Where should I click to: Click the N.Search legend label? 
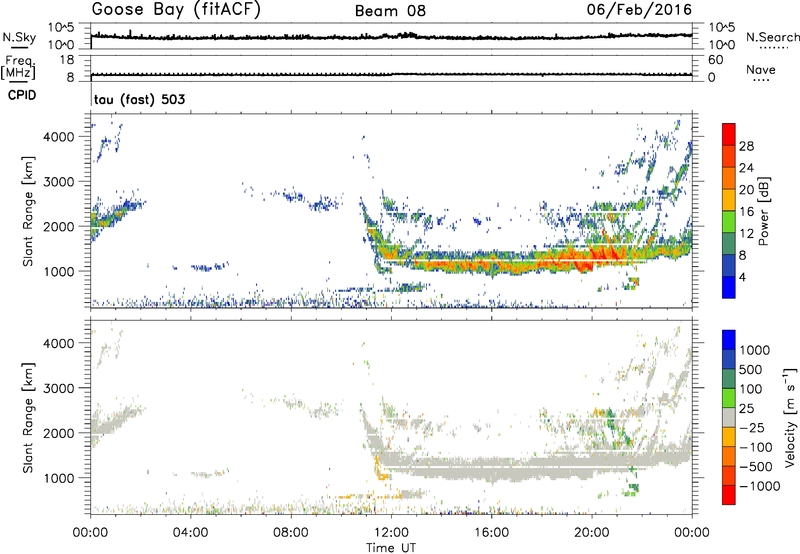772,37
